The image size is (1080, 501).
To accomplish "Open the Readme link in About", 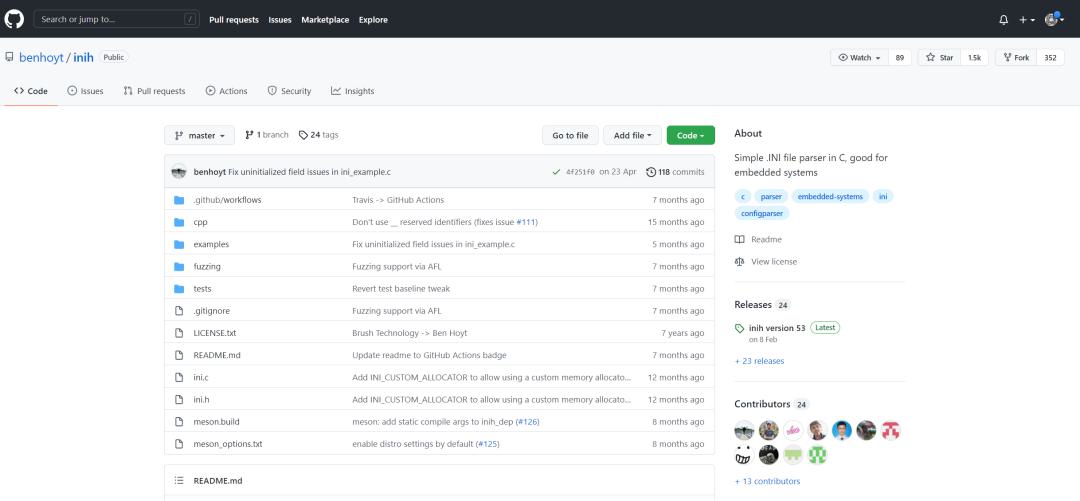I will pyautogui.click(x=758, y=239).
